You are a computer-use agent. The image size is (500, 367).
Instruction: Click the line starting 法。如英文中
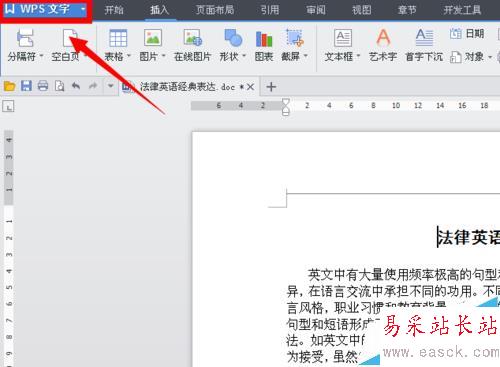pyautogui.click(x=326, y=340)
